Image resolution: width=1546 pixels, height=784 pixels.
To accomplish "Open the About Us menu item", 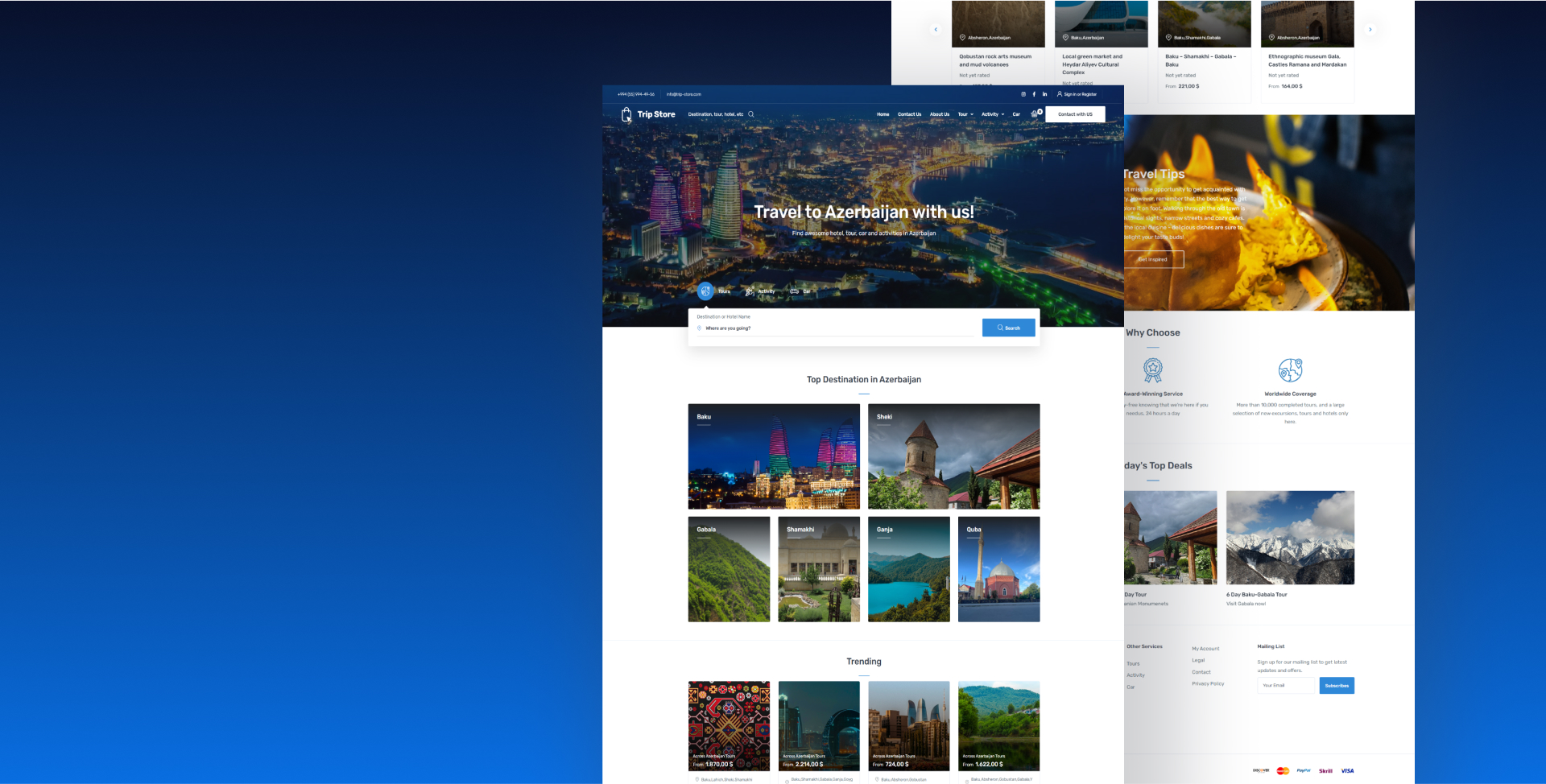I will coord(940,114).
